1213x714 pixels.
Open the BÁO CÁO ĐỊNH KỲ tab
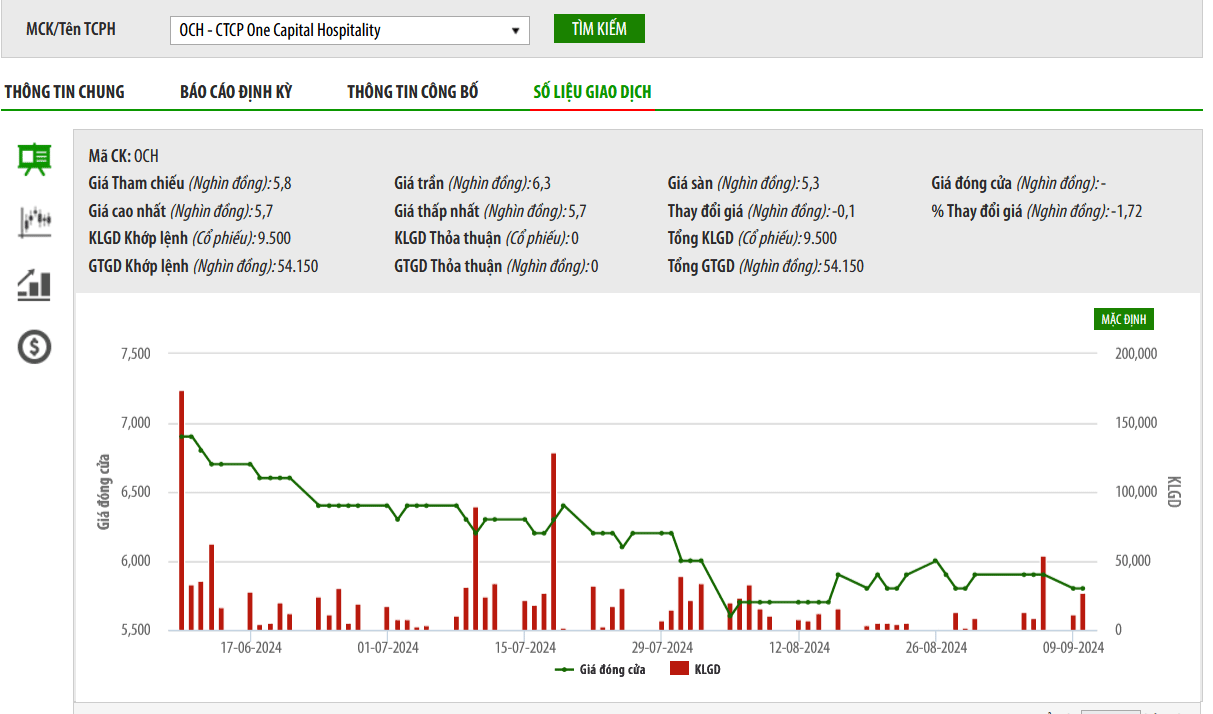pyautogui.click(x=236, y=92)
